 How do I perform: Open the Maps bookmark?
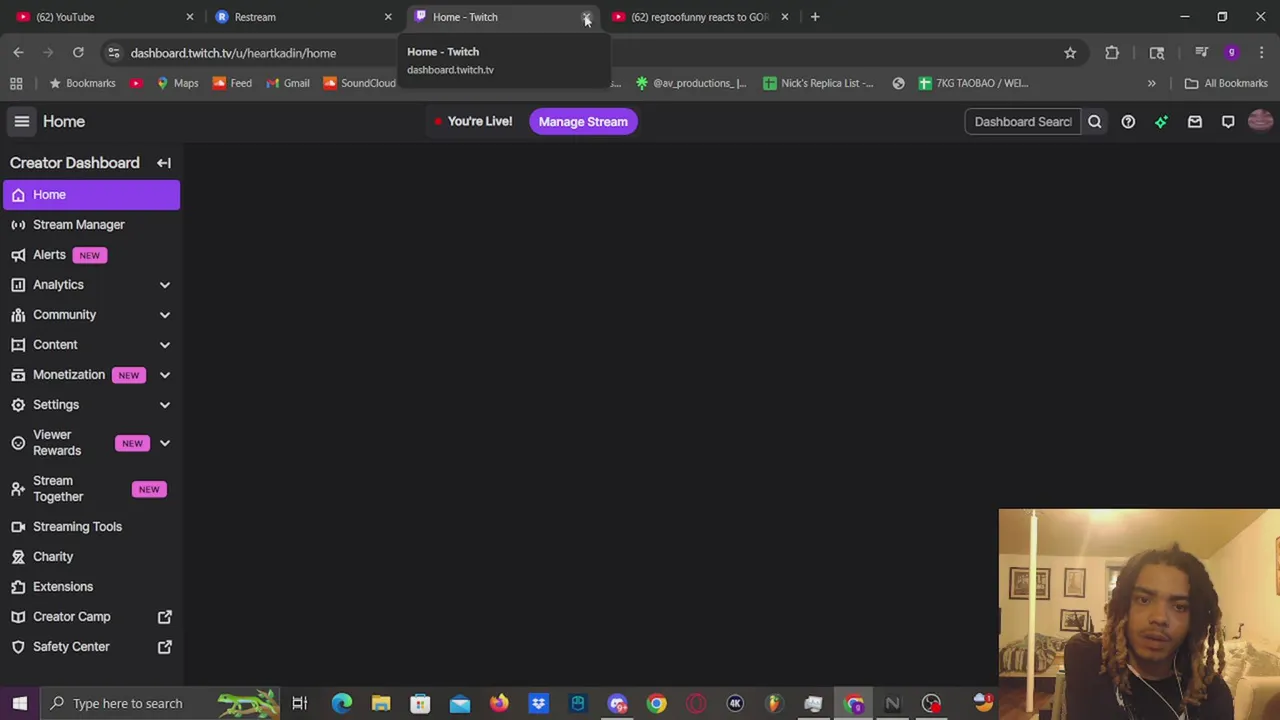(x=177, y=83)
